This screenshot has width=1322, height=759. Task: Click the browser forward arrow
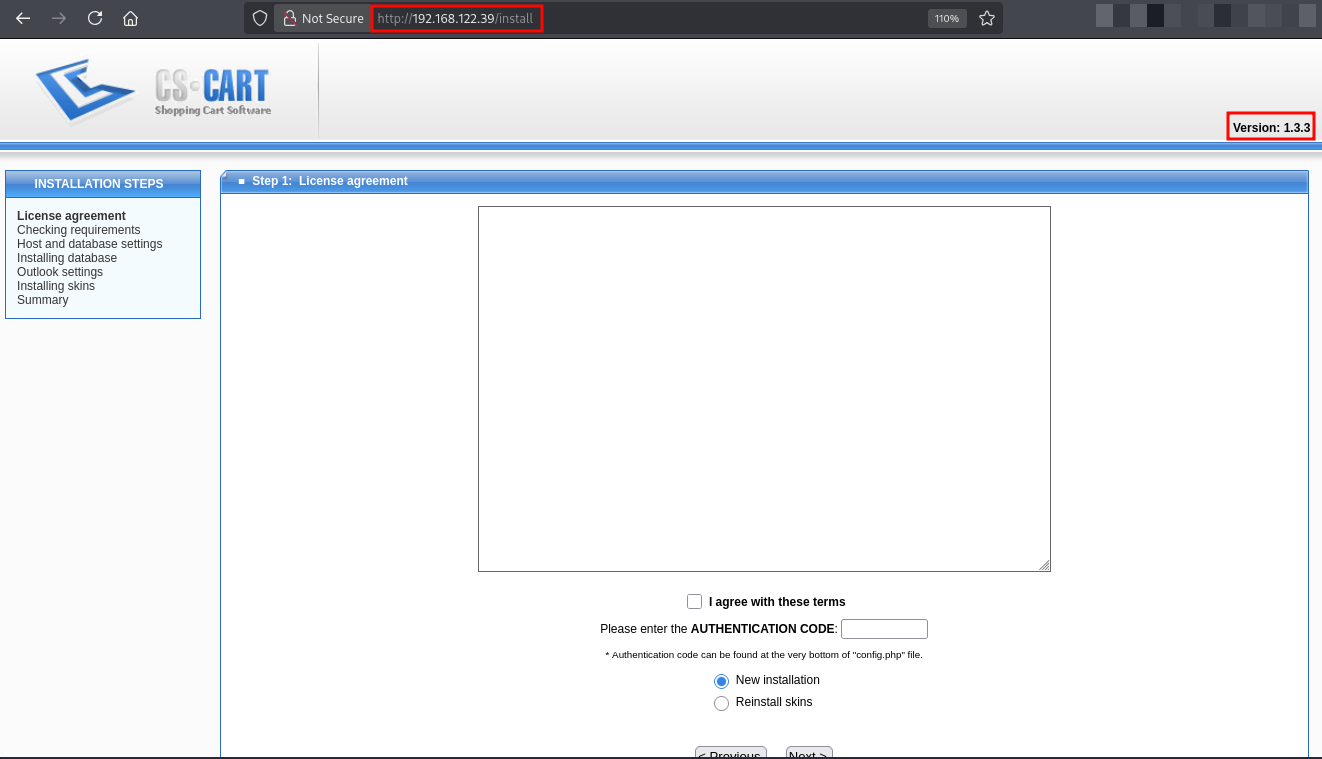(59, 18)
